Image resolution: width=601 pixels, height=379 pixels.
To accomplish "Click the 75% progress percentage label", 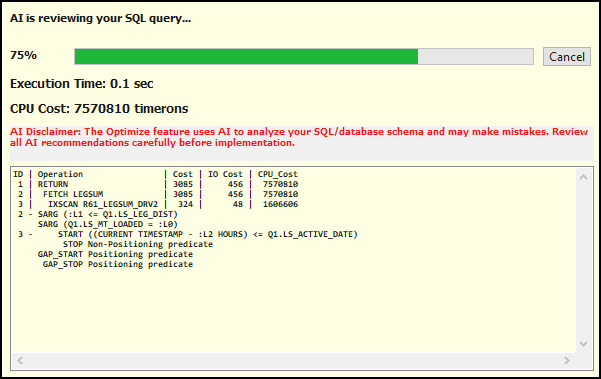I will pyautogui.click(x=23, y=55).
